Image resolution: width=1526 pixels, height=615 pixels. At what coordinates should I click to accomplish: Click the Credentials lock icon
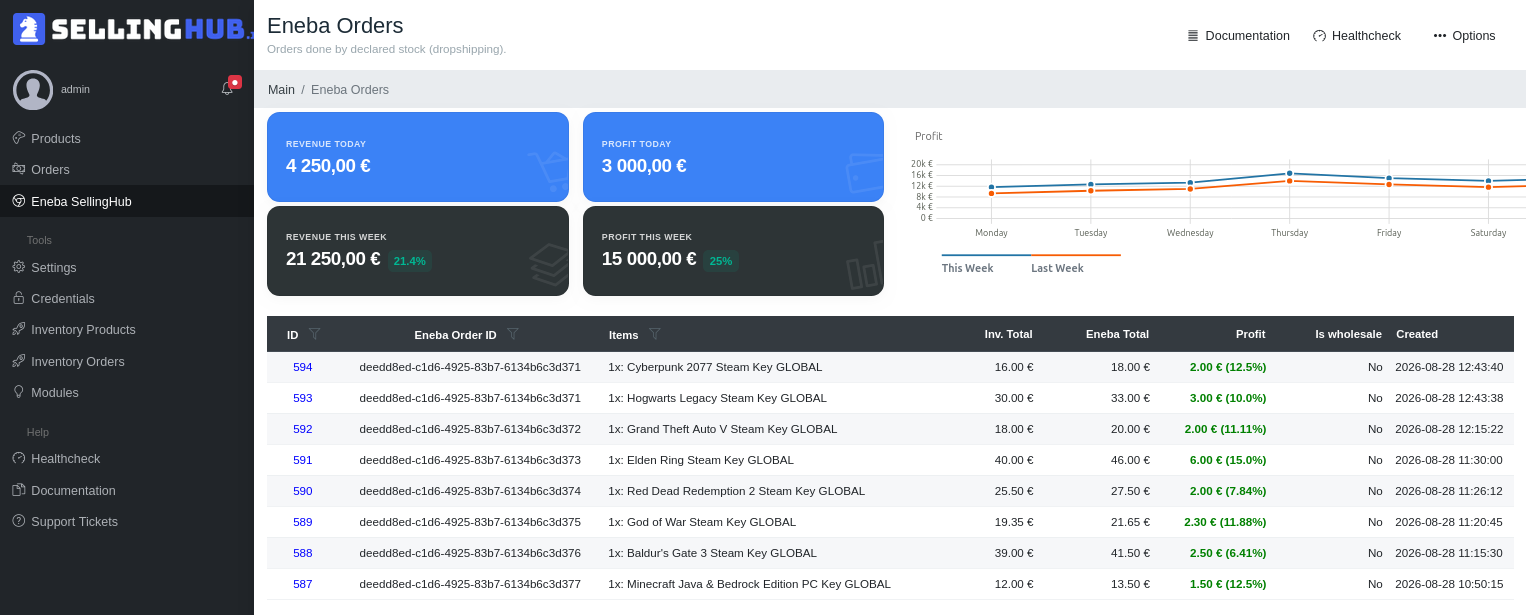[18, 298]
